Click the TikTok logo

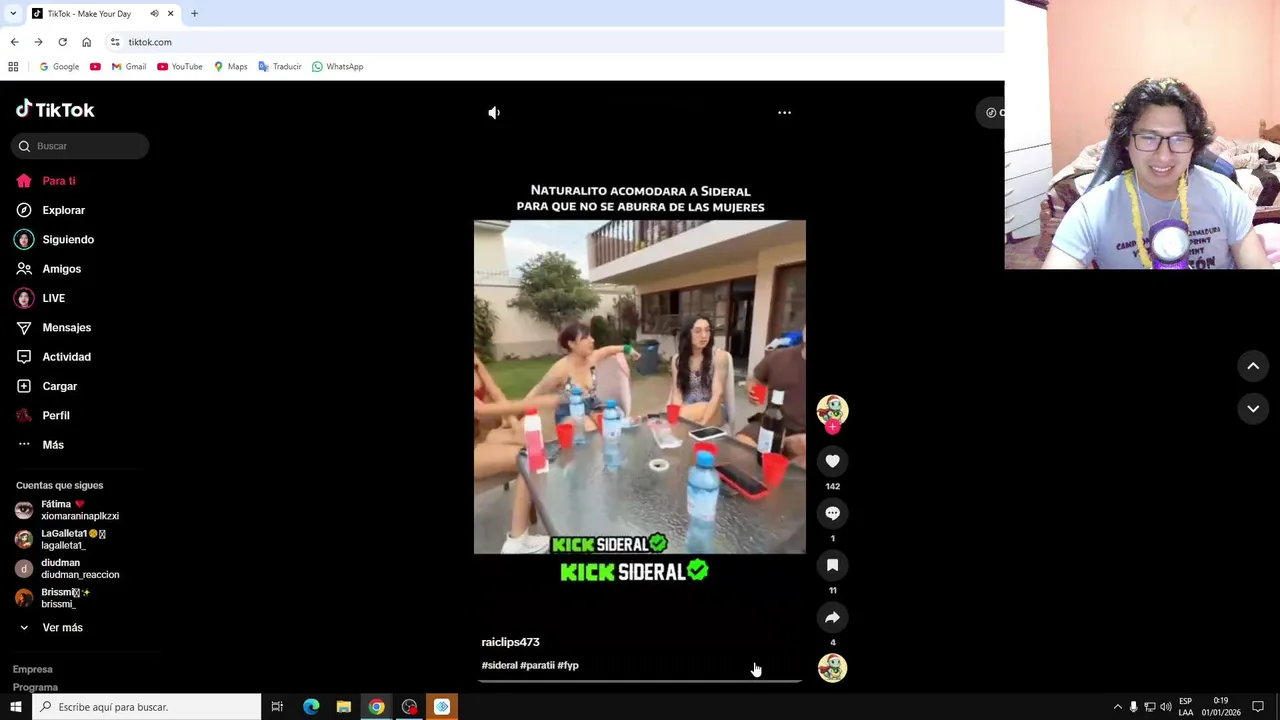pyautogui.click(x=55, y=109)
